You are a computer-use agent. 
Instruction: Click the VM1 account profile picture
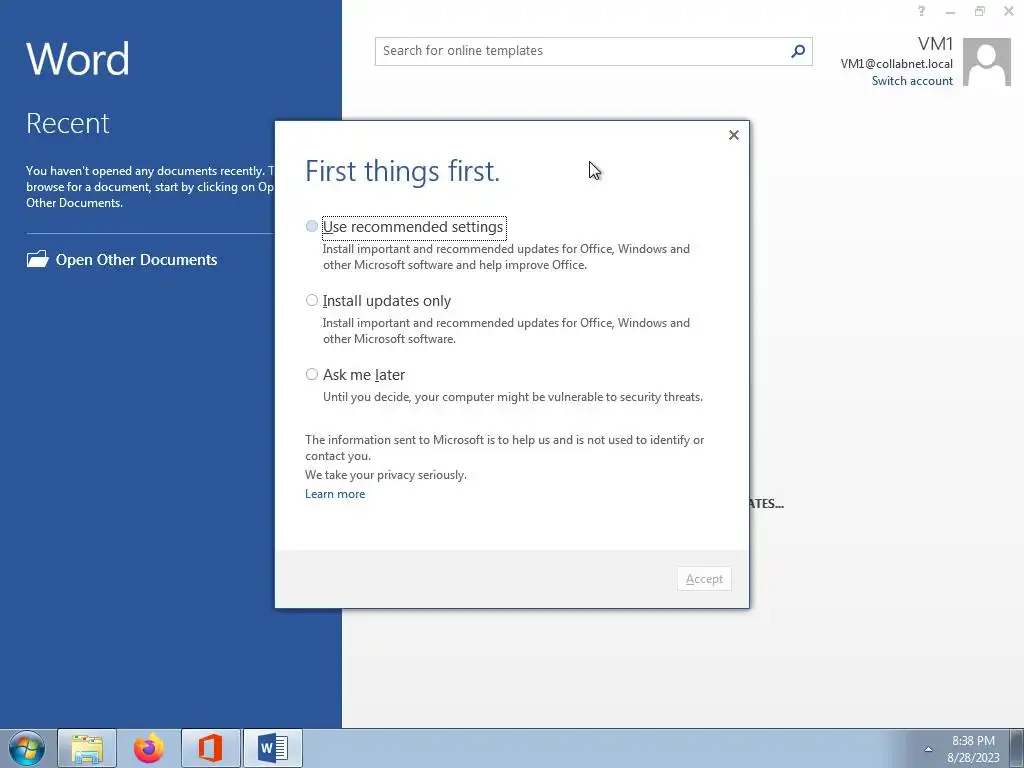987,62
